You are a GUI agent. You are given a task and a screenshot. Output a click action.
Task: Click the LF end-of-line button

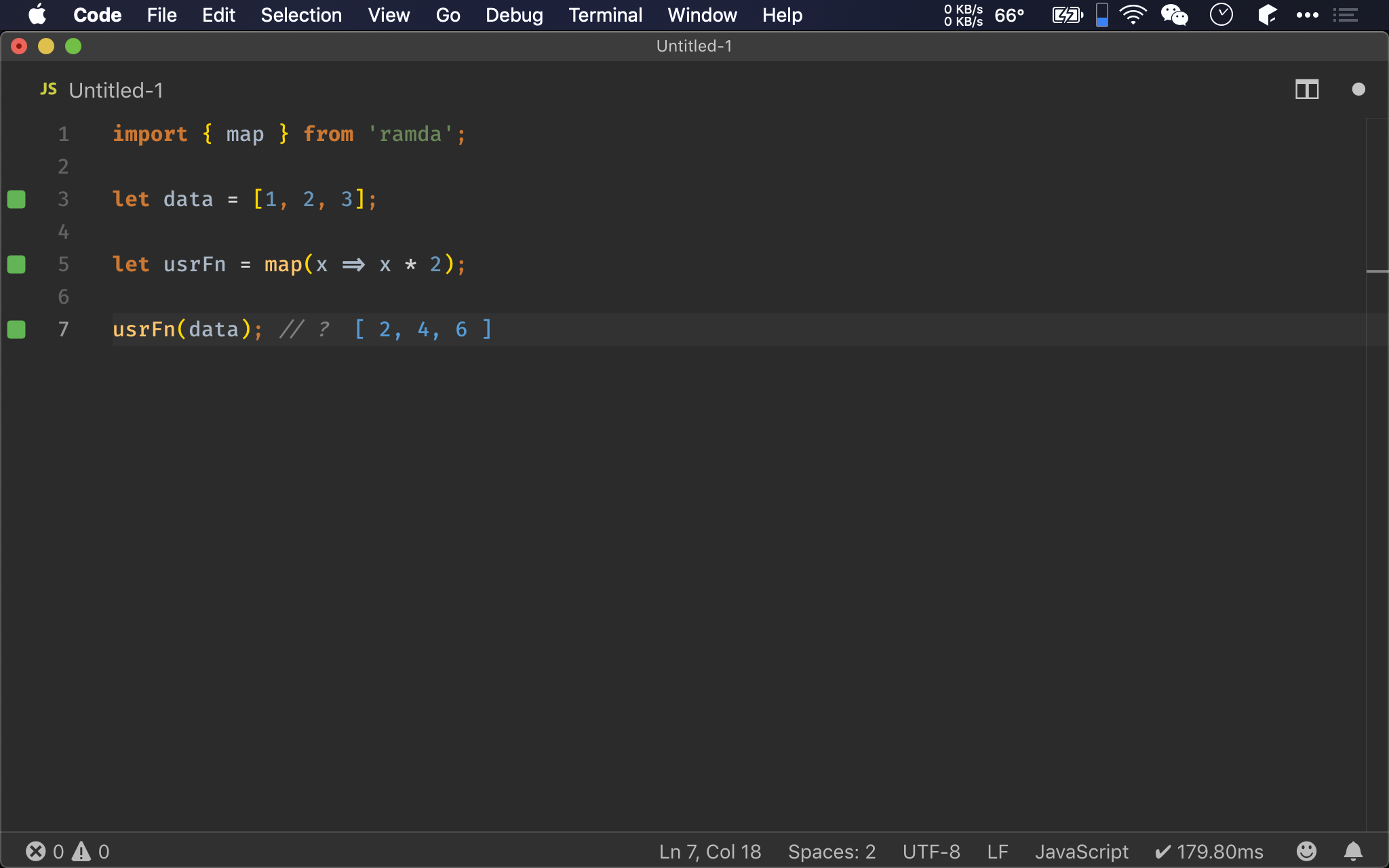coord(997,852)
